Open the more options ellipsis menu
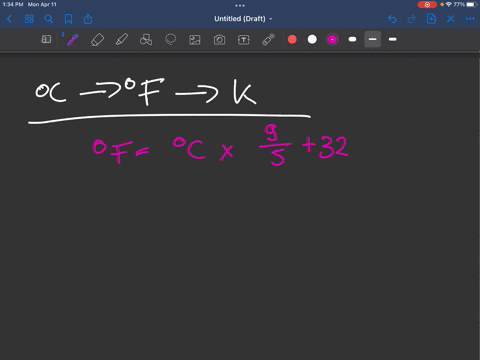This screenshot has height=360, width=480. (x=470, y=19)
